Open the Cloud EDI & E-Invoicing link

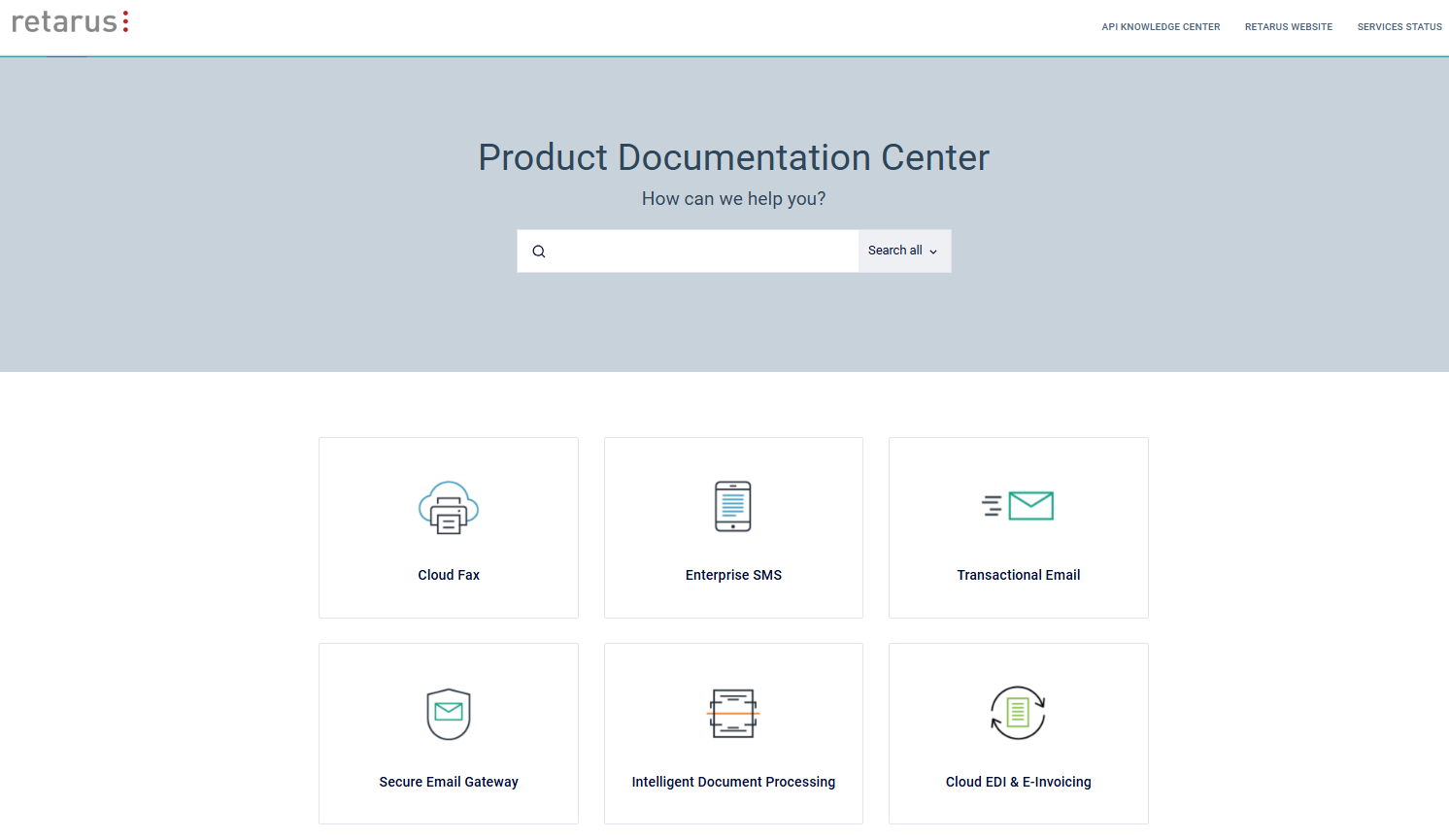(1019, 782)
